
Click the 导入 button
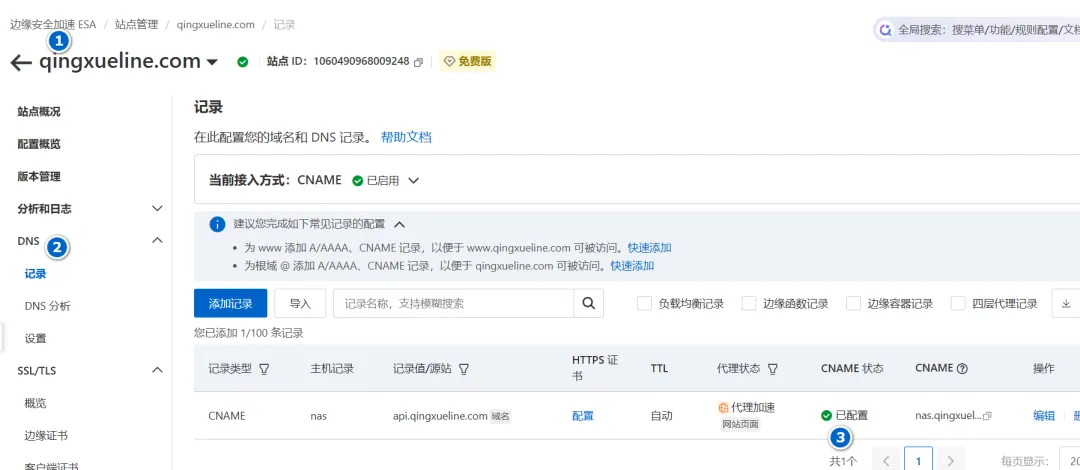coord(300,303)
